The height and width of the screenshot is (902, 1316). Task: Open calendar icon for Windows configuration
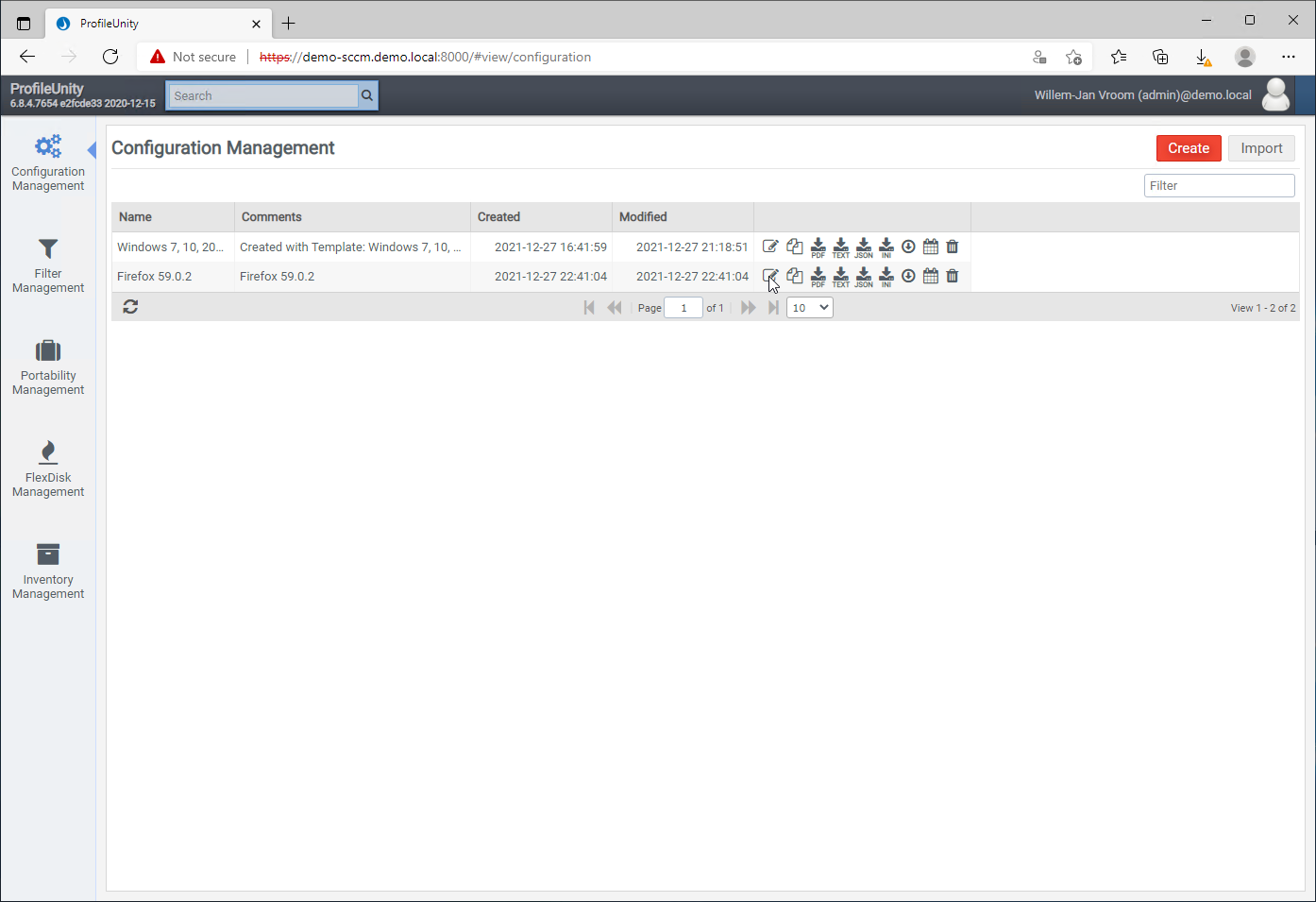(x=930, y=247)
